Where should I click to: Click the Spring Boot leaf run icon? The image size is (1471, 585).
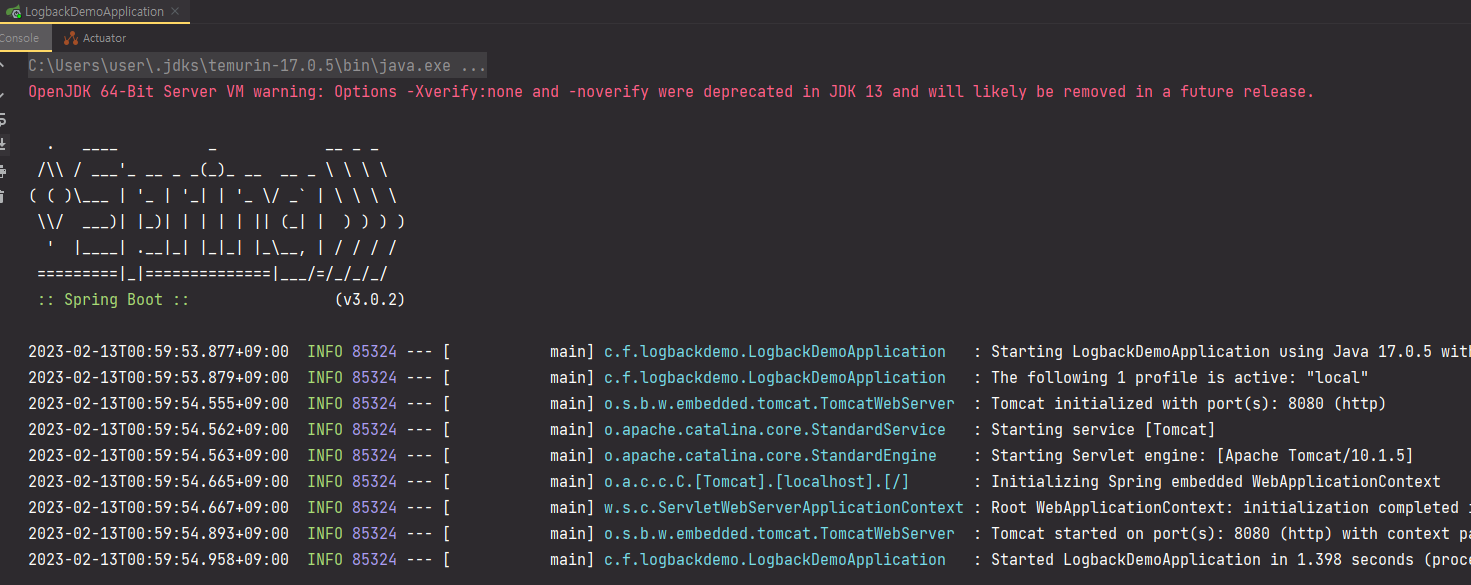(13, 12)
